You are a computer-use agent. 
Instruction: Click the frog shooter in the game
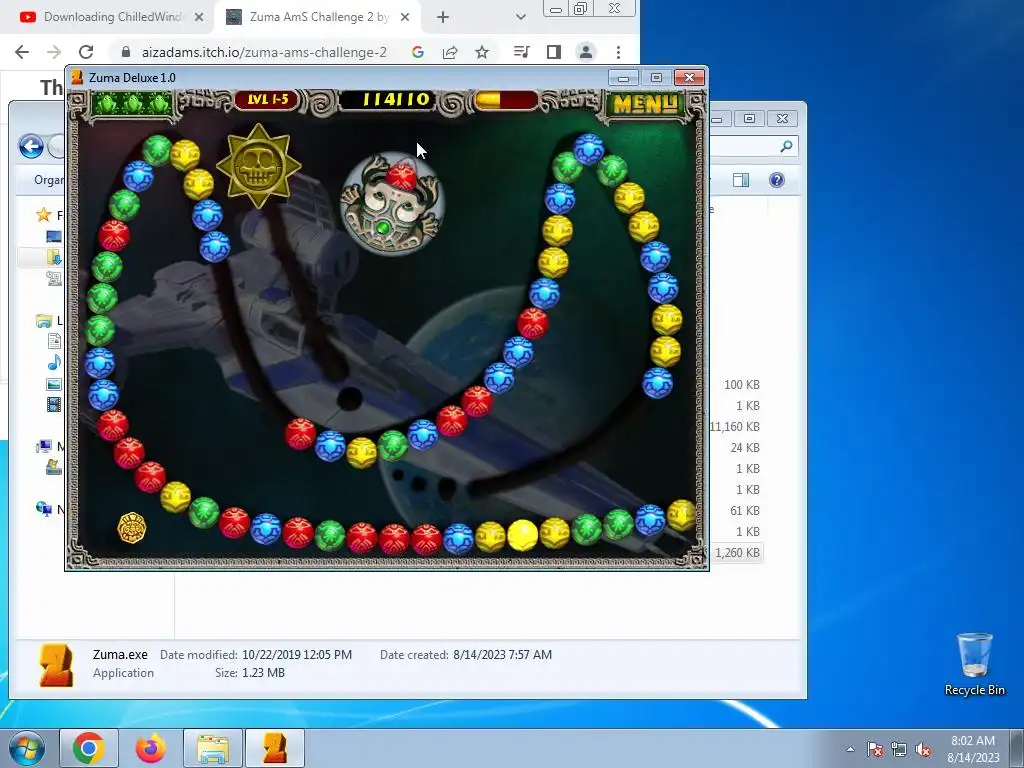click(x=391, y=204)
